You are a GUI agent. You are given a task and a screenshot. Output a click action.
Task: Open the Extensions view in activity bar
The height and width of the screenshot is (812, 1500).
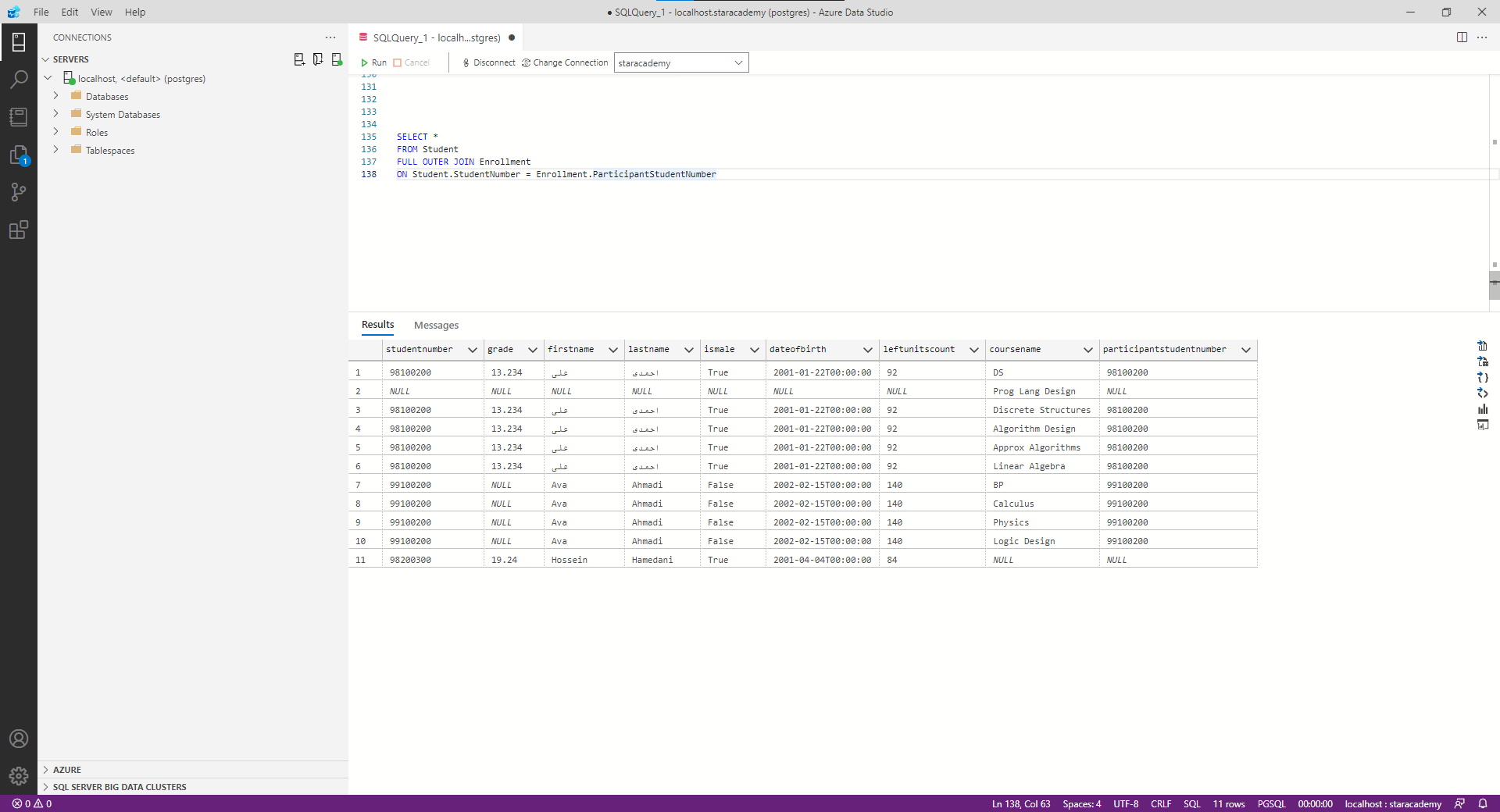(19, 230)
